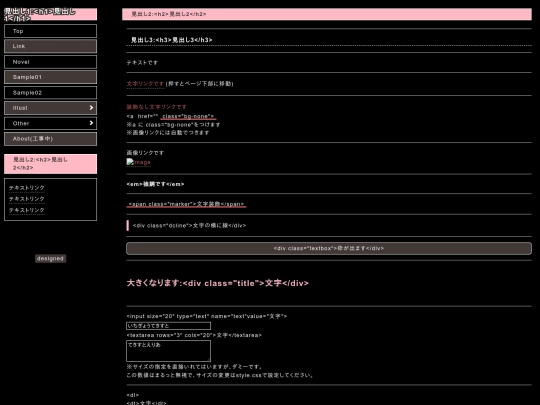Focus the てきすとえりあ textarea
Image resolution: width=540 pixels, height=405 pixels.
tap(168, 351)
